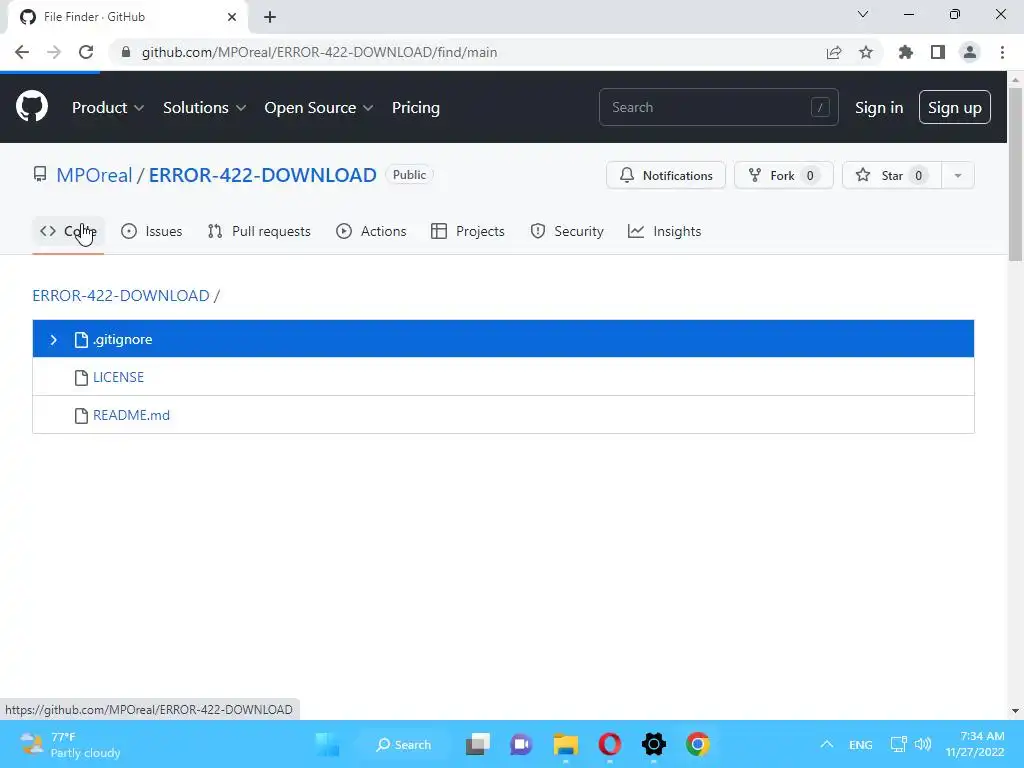
Task: Switch to the Projects tab
Action: pyautogui.click(x=468, y=231)
